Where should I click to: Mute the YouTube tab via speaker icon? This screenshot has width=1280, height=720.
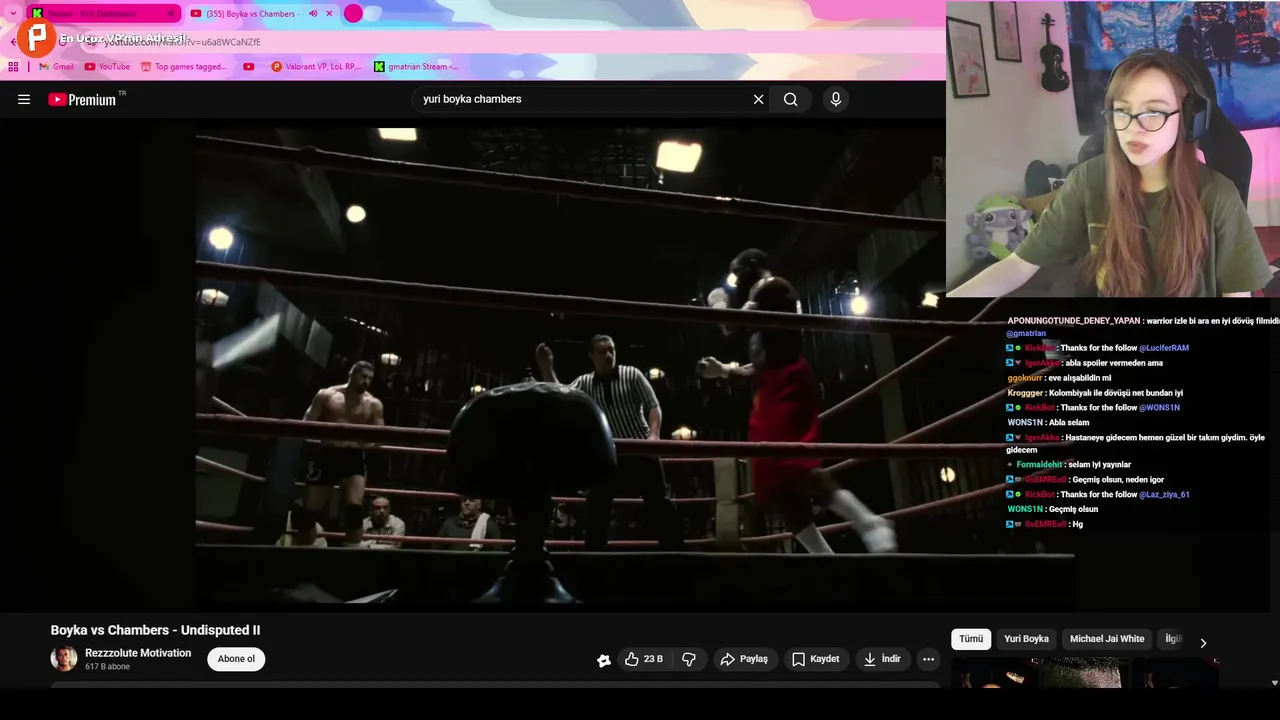[313, 14]
